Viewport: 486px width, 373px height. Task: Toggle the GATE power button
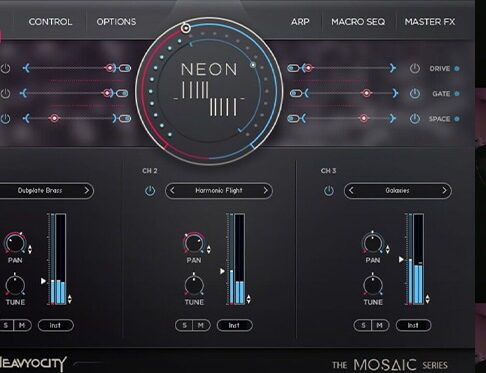(414, 94)
